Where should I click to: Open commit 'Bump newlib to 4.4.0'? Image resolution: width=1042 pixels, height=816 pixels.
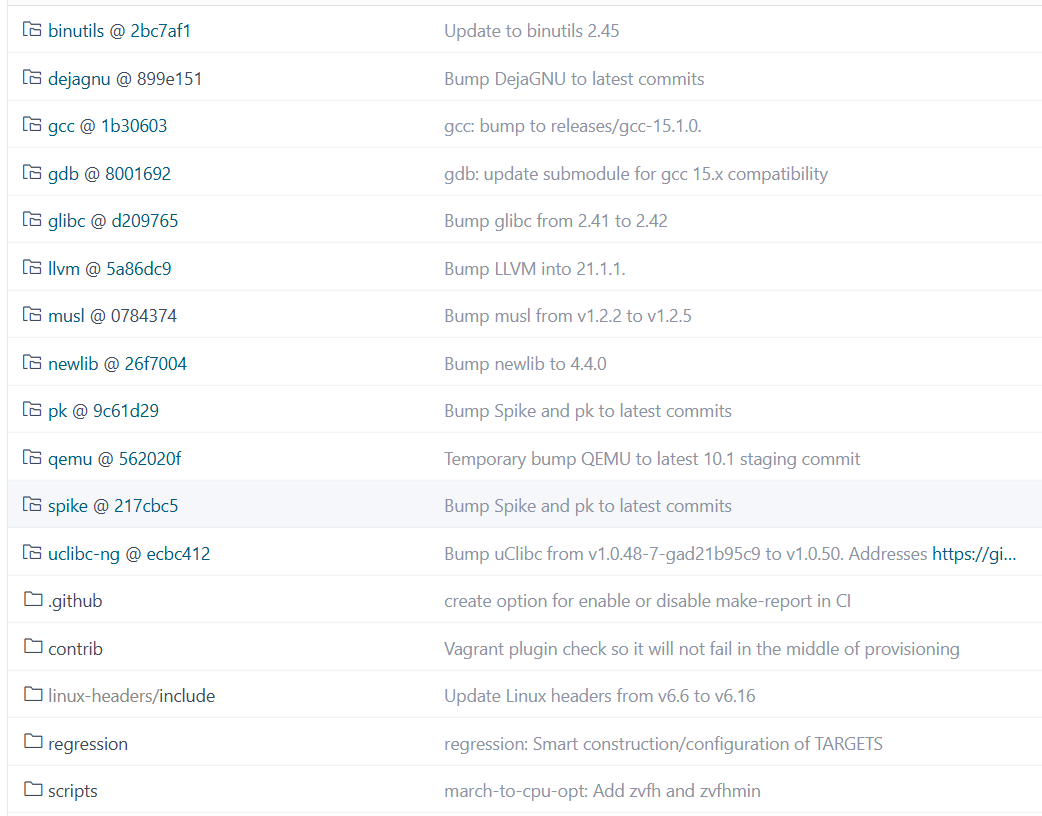pos(525,363)
